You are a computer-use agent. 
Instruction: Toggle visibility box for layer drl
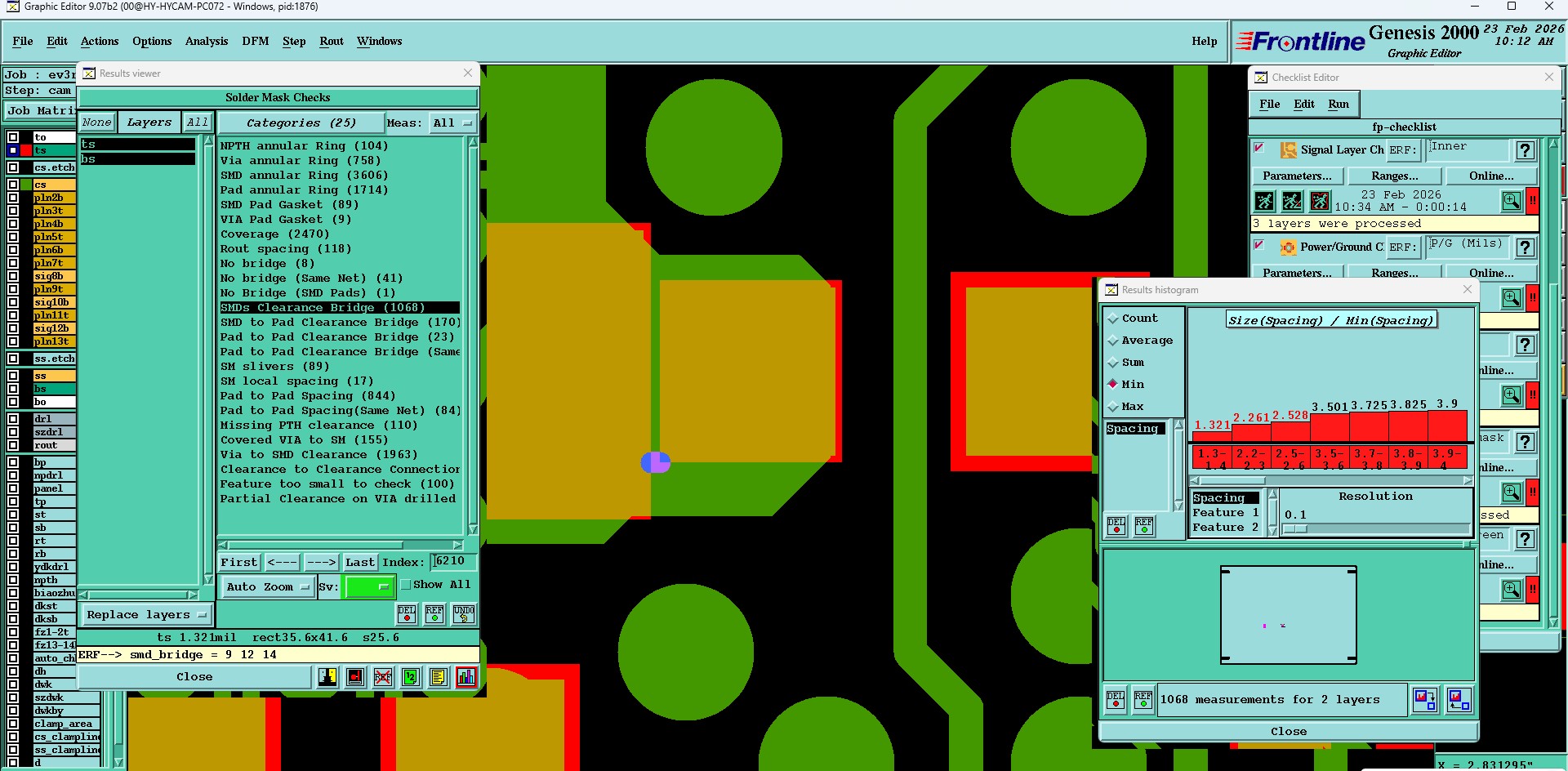13,419
